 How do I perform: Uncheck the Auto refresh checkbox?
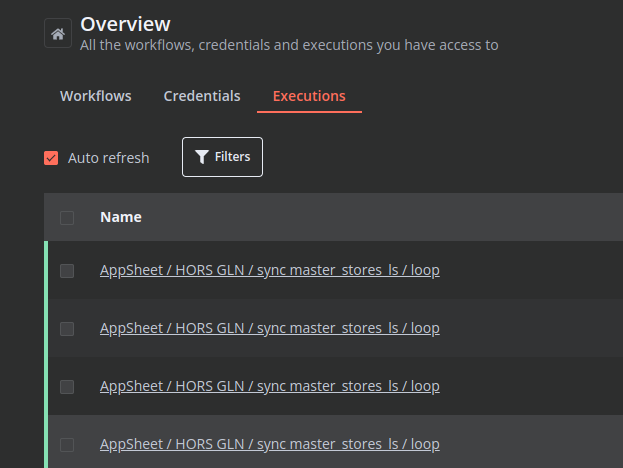pyautogui.click(x=51, y=158)
